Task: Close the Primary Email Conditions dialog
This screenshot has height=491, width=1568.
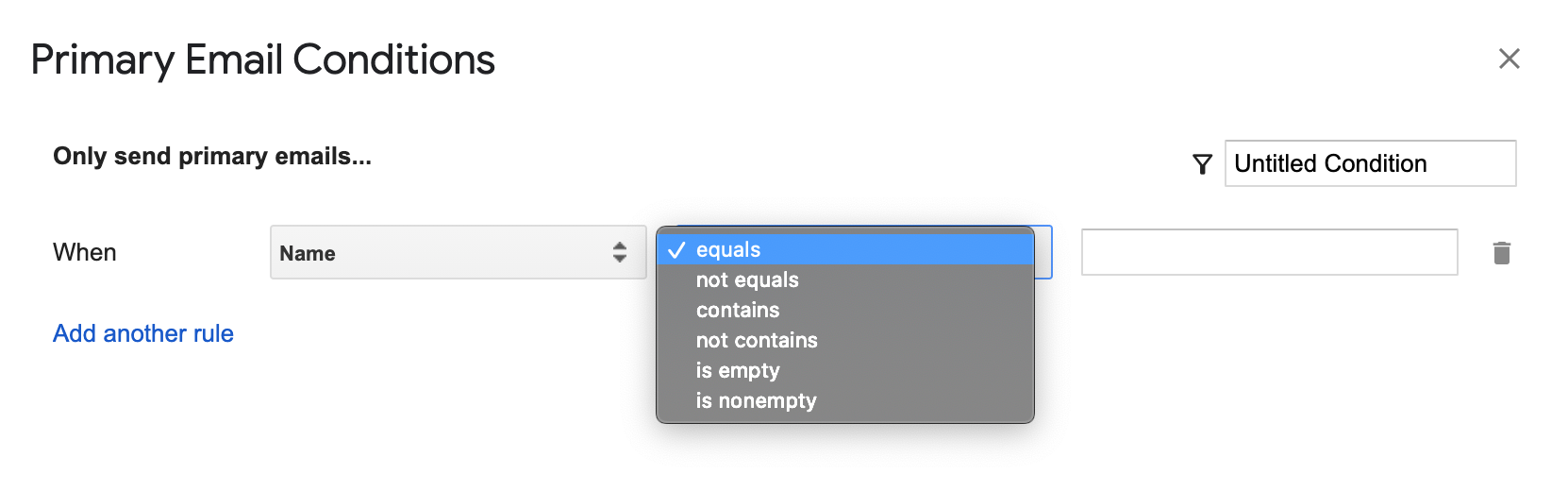Action: click(1509, 59)
